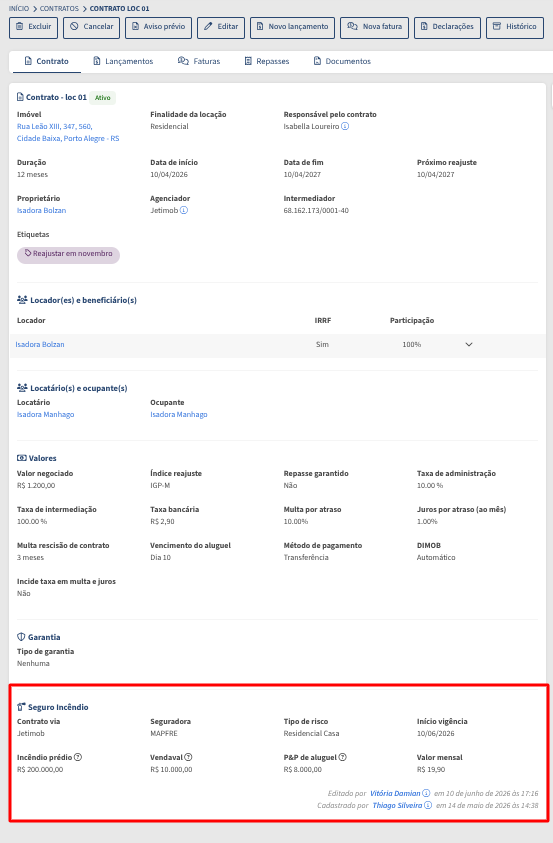
Task: Switch to the Repasses tab
Action: click(x=267, y=62)
